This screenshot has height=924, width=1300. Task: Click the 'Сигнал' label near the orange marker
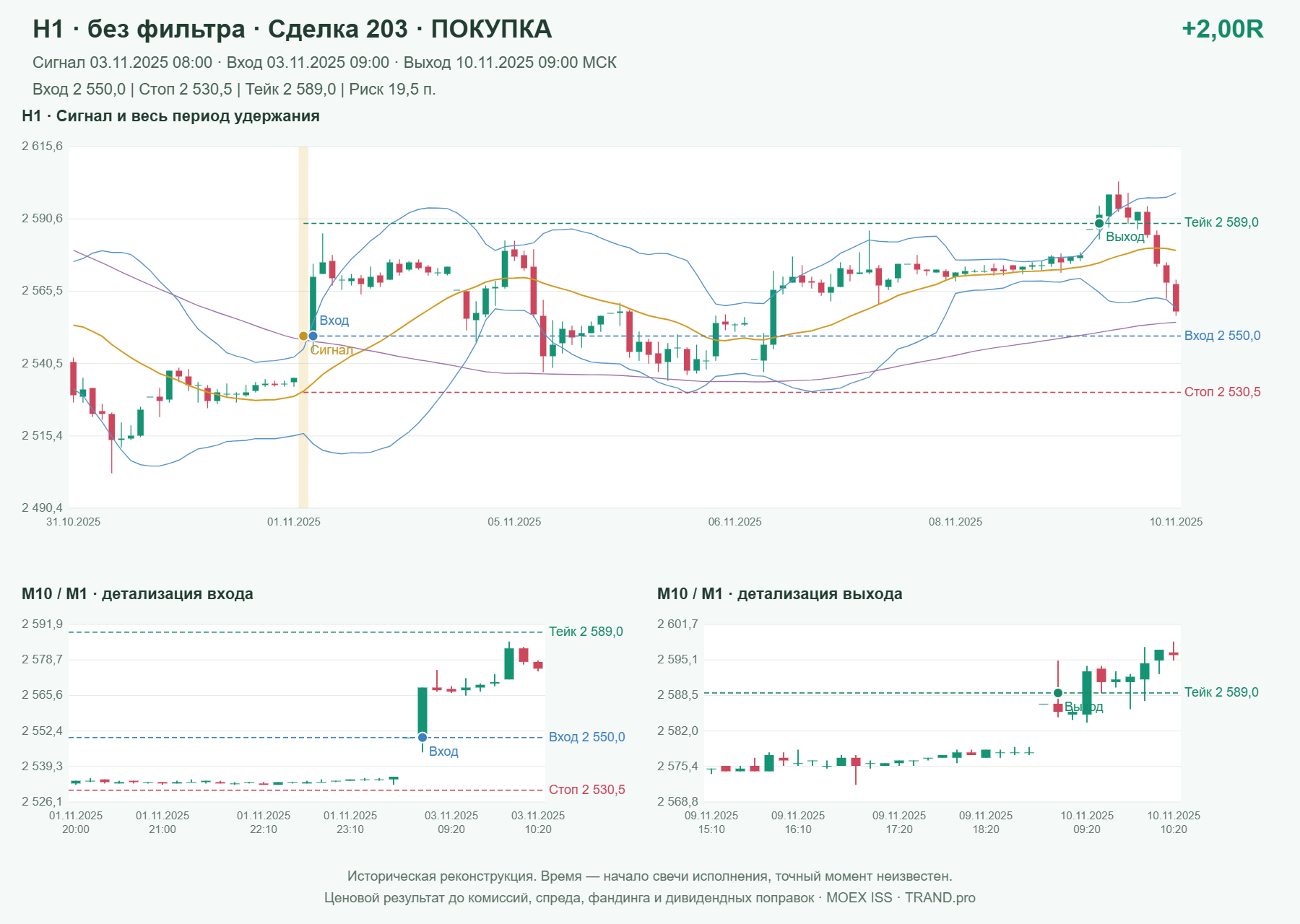pos(331,350)
